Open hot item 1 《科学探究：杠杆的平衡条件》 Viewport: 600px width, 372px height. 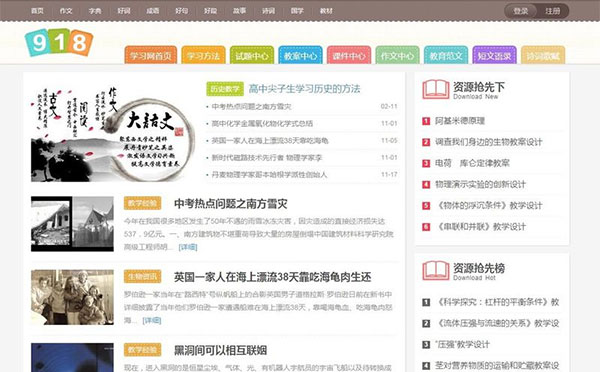point(497,302)
